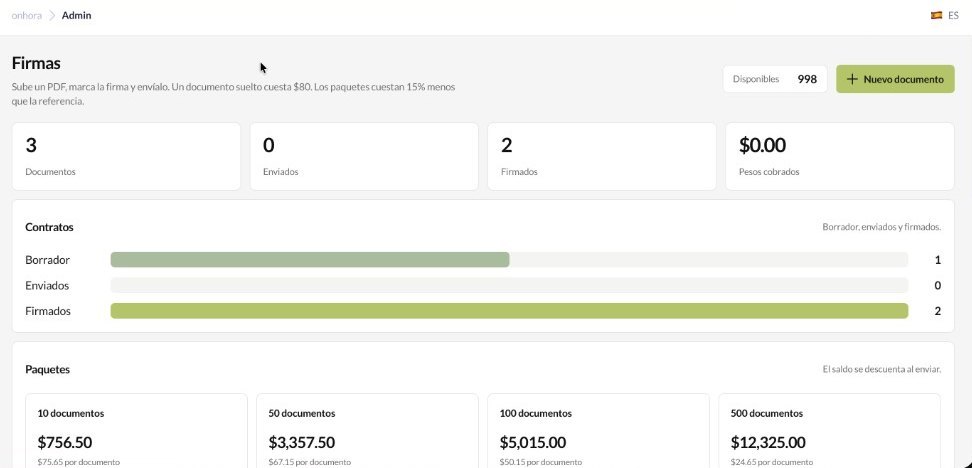
Task: Click the plus icon on Nuevo documento
Action: (x=852, y=79)
